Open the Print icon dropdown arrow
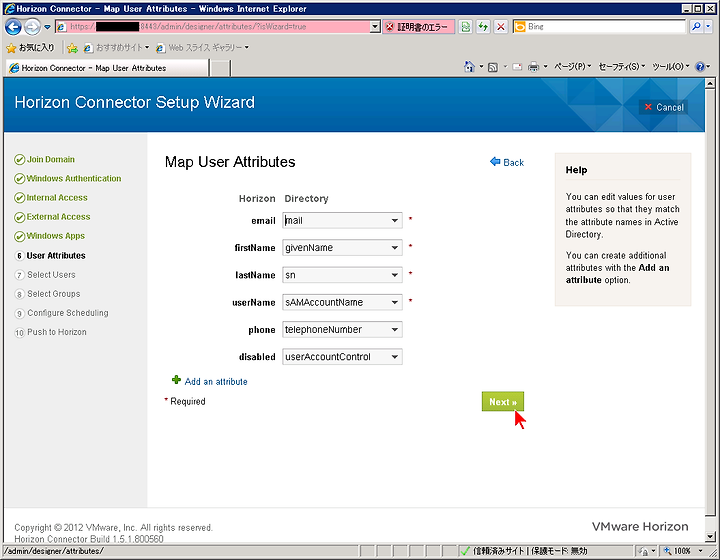This screenshot has height=560, width=720. point(546,67)
